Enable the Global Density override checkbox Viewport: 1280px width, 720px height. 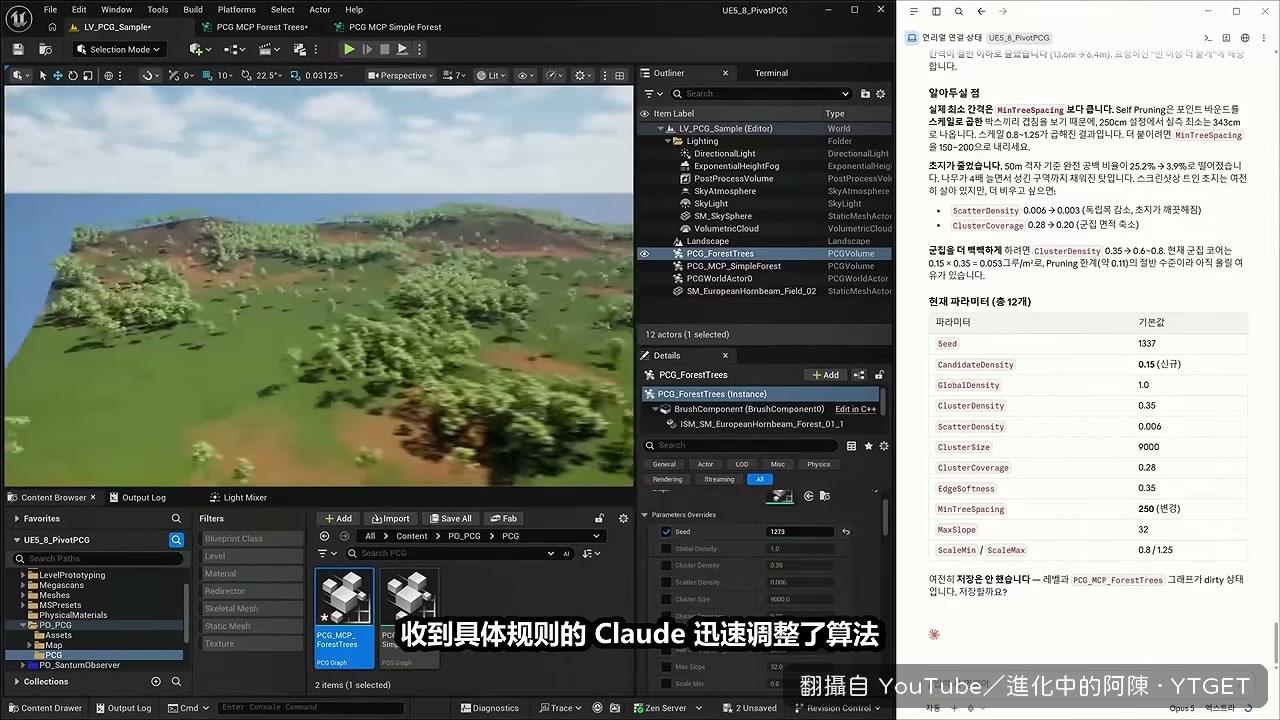coord(667,549)
